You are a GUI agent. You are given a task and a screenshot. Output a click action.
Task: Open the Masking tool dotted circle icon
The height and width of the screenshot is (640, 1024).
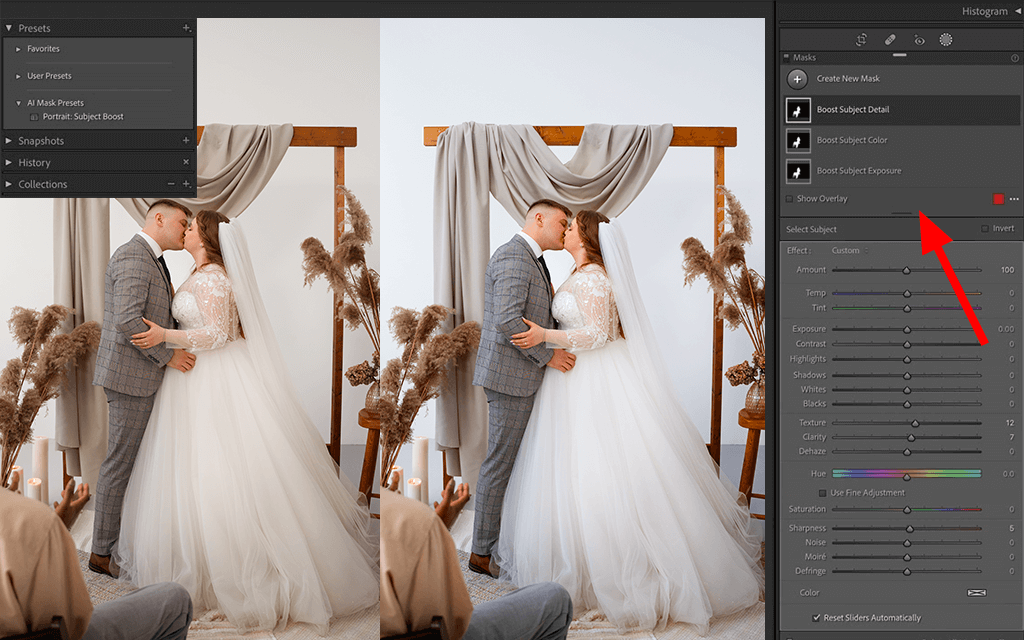(x=946, y=40)
